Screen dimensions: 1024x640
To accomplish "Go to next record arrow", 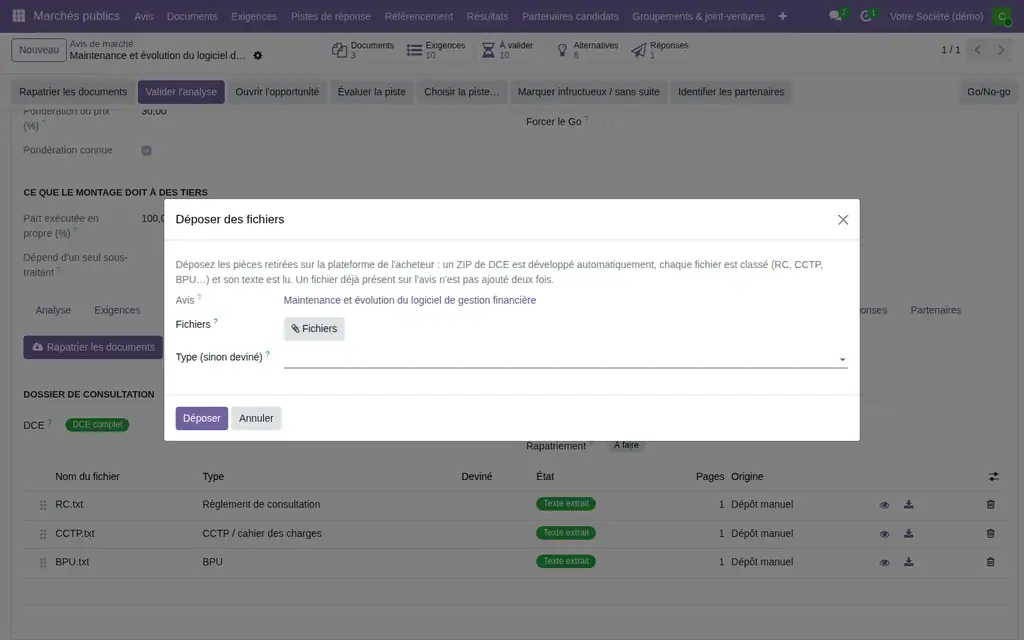I will click(x=1000, y=50).
